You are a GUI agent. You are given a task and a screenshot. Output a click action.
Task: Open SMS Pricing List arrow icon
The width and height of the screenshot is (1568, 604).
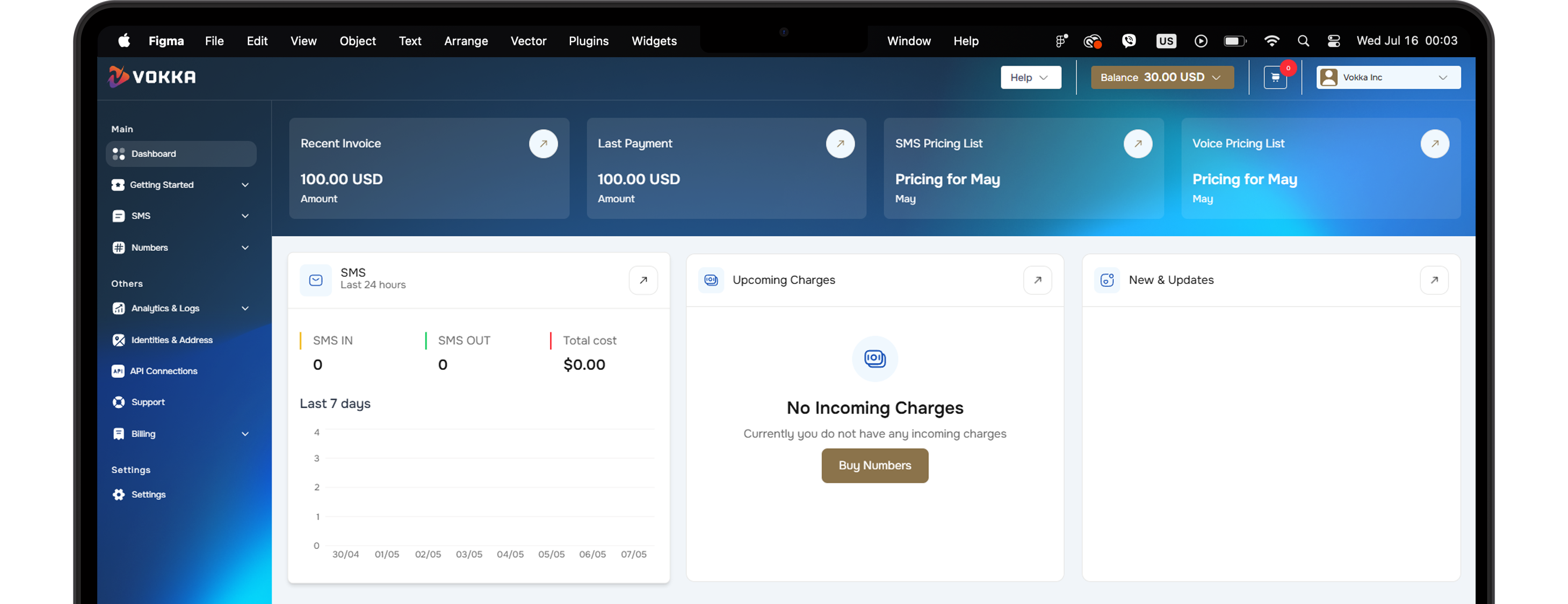pyautogui.click(x=1137, y=144)
